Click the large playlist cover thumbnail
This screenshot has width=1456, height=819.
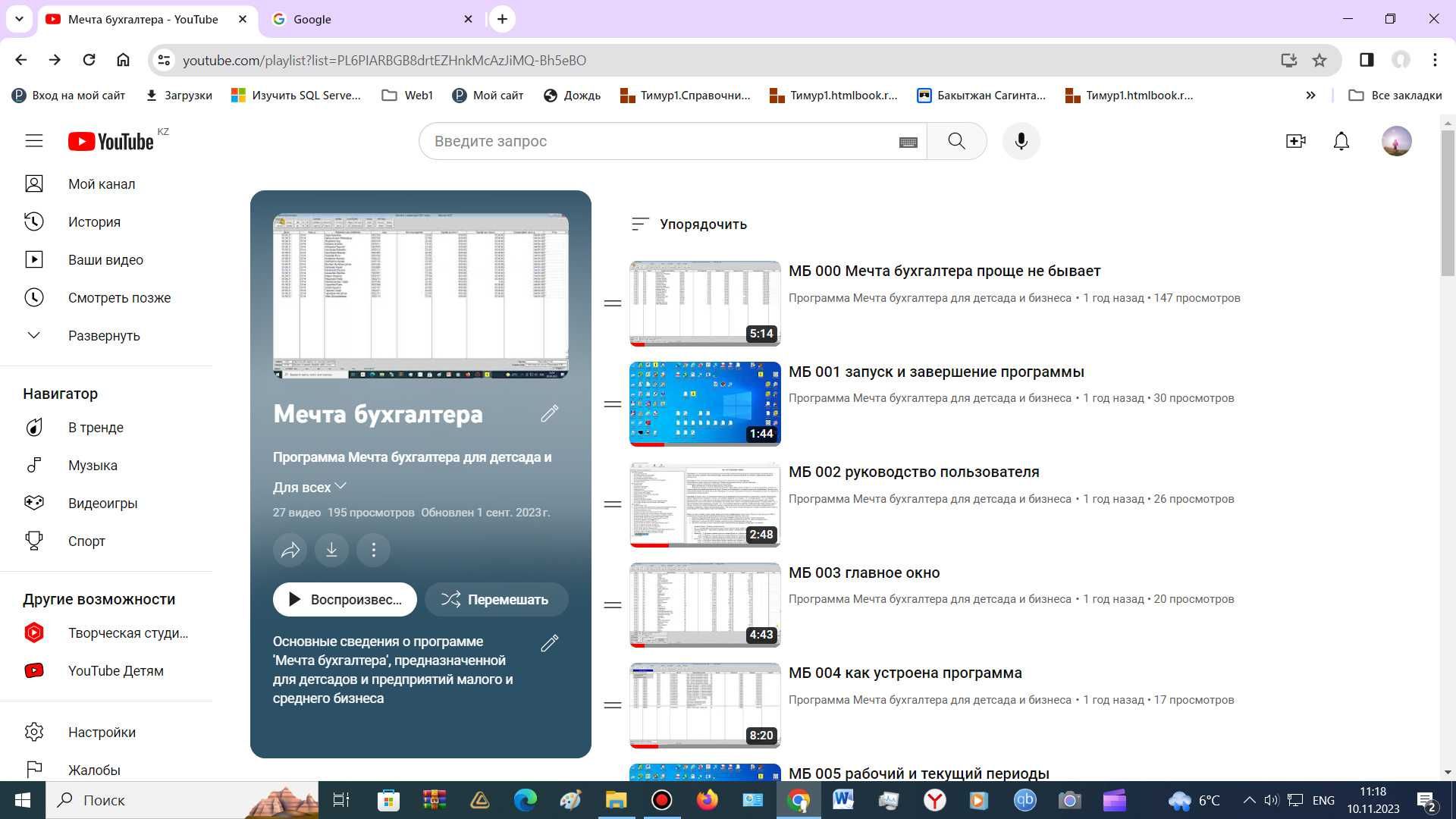420,296
